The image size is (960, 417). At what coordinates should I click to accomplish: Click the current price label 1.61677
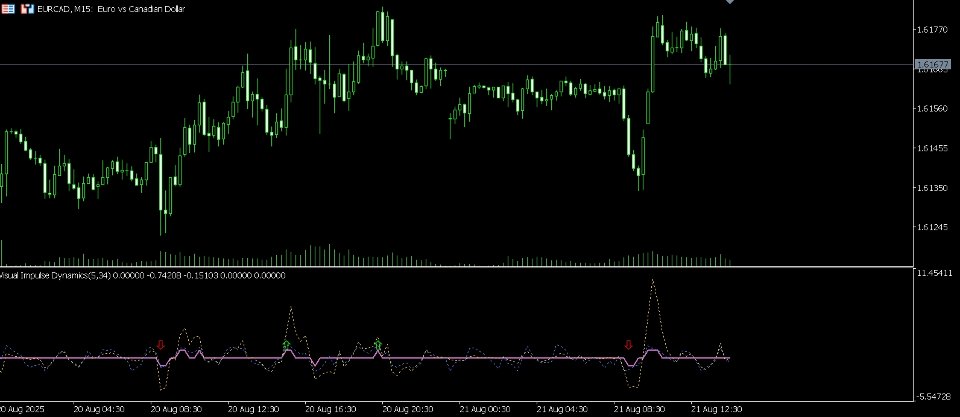tap(932, 64)
